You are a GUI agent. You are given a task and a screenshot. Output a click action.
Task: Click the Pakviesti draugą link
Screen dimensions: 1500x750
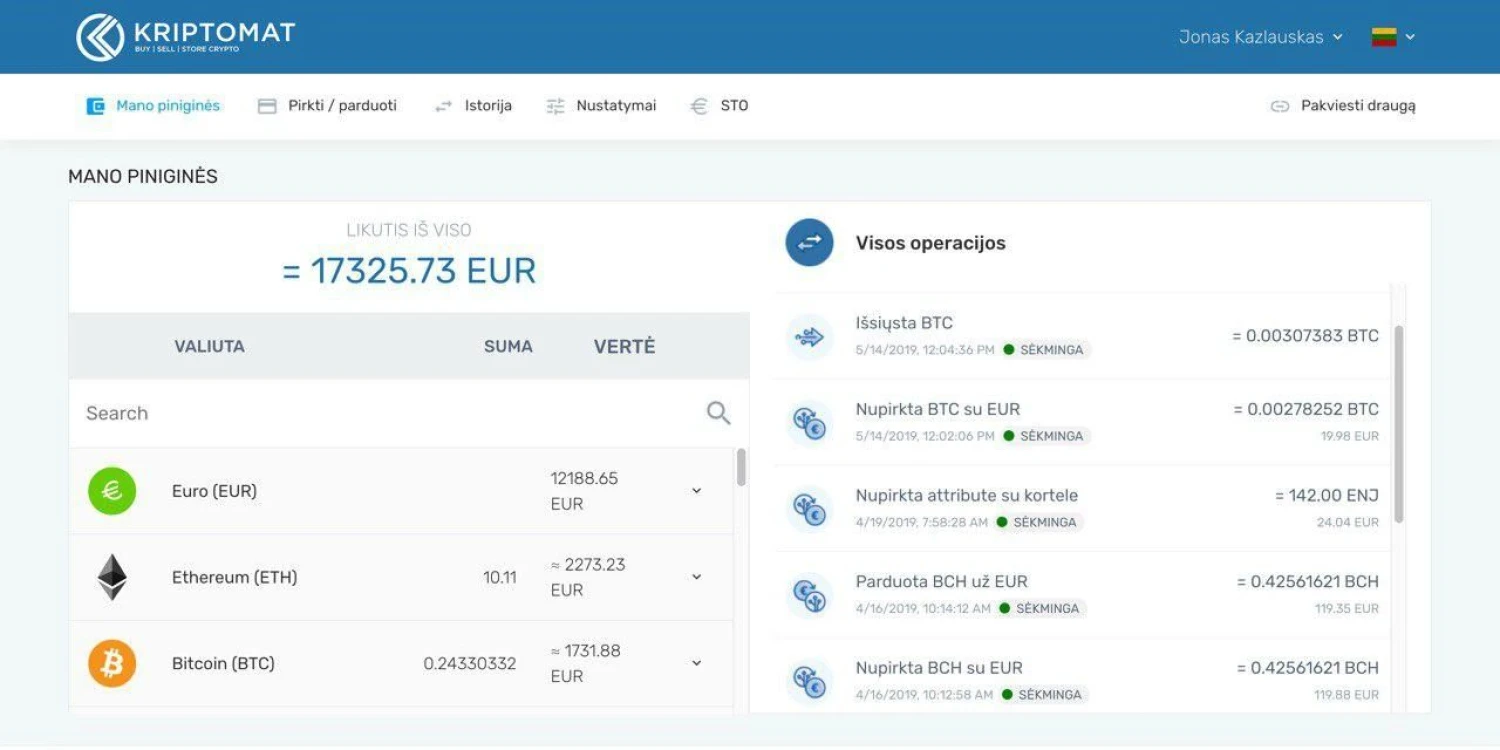[x=1343, y=106]
